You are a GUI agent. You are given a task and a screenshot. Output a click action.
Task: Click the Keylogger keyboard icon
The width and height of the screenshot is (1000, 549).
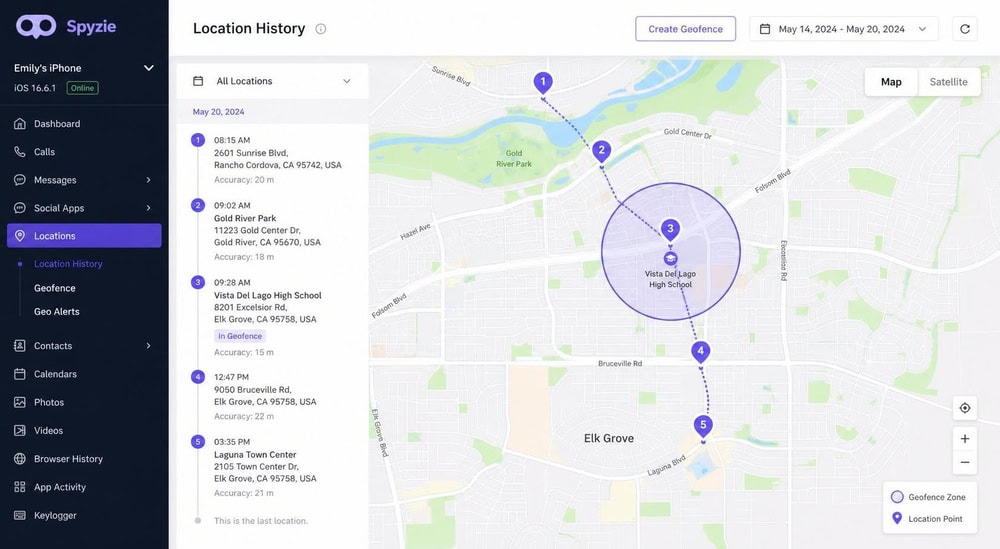coord(20,515)
